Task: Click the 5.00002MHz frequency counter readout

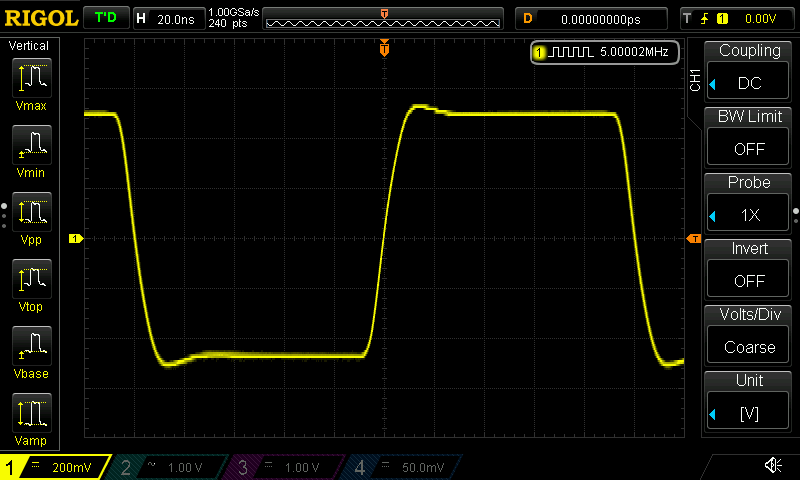Action: point(606,51)
